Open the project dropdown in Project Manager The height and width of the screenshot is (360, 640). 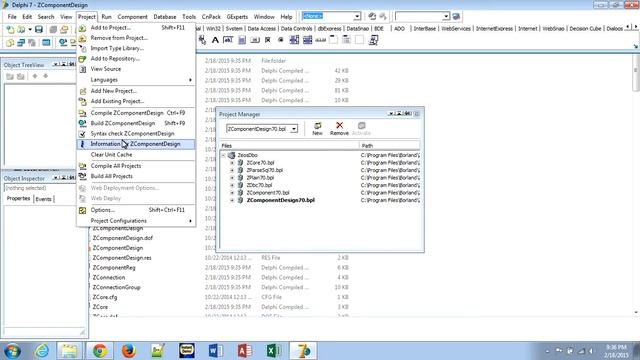pos(293,129)
